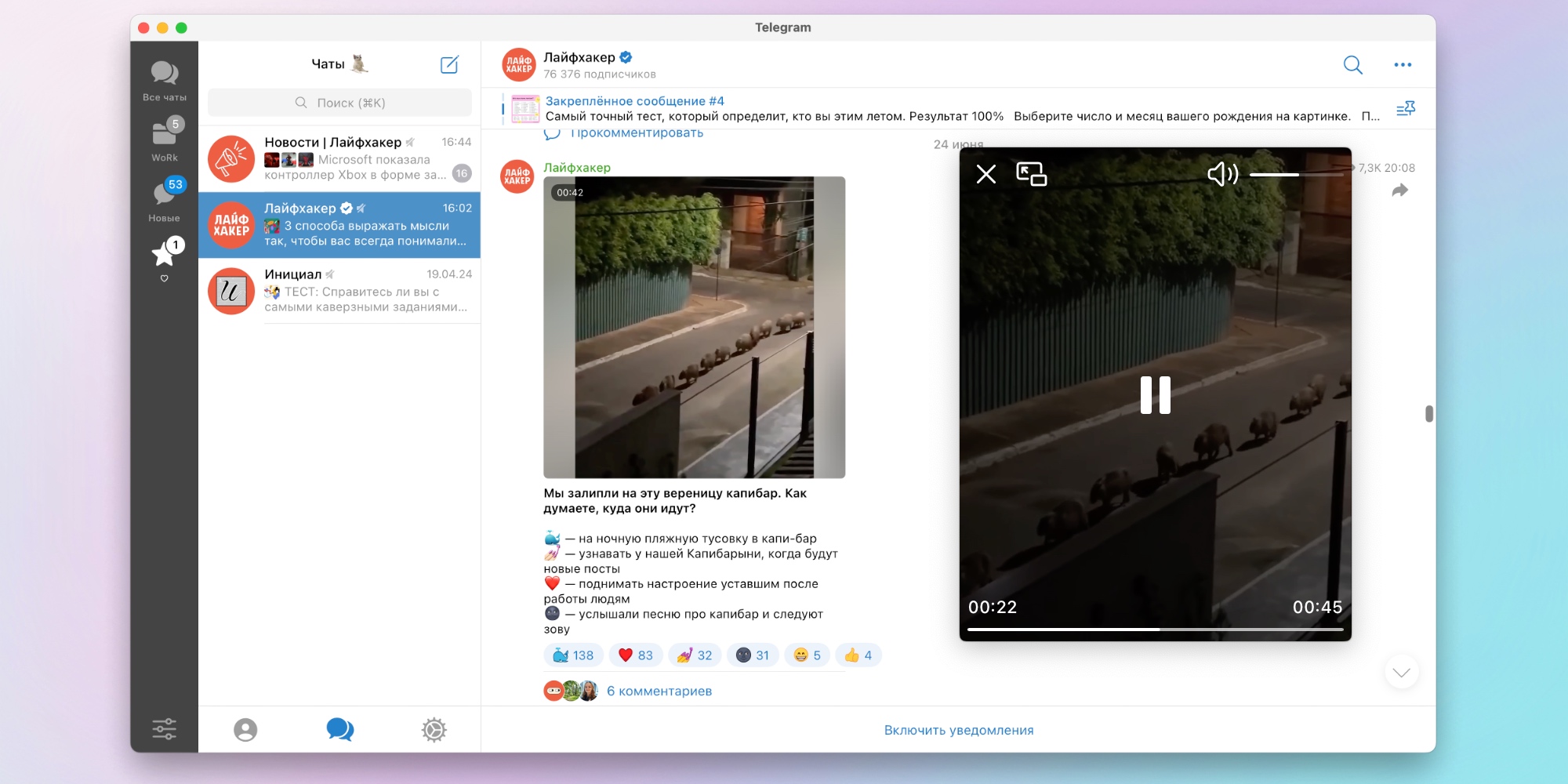This screenshot has width=1568, height=784.
Task: Toggle the heart reaction with 83
Action: click(636, 655)
